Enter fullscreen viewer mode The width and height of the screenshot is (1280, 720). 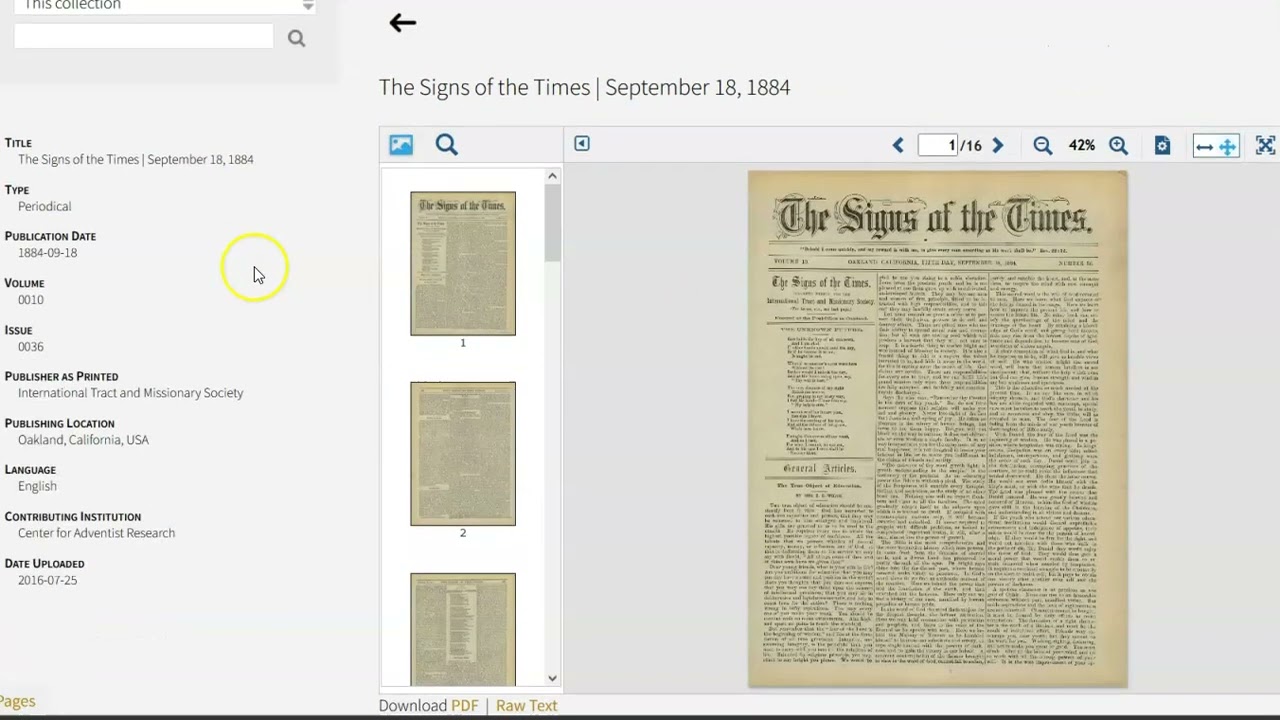[1265, 146]
